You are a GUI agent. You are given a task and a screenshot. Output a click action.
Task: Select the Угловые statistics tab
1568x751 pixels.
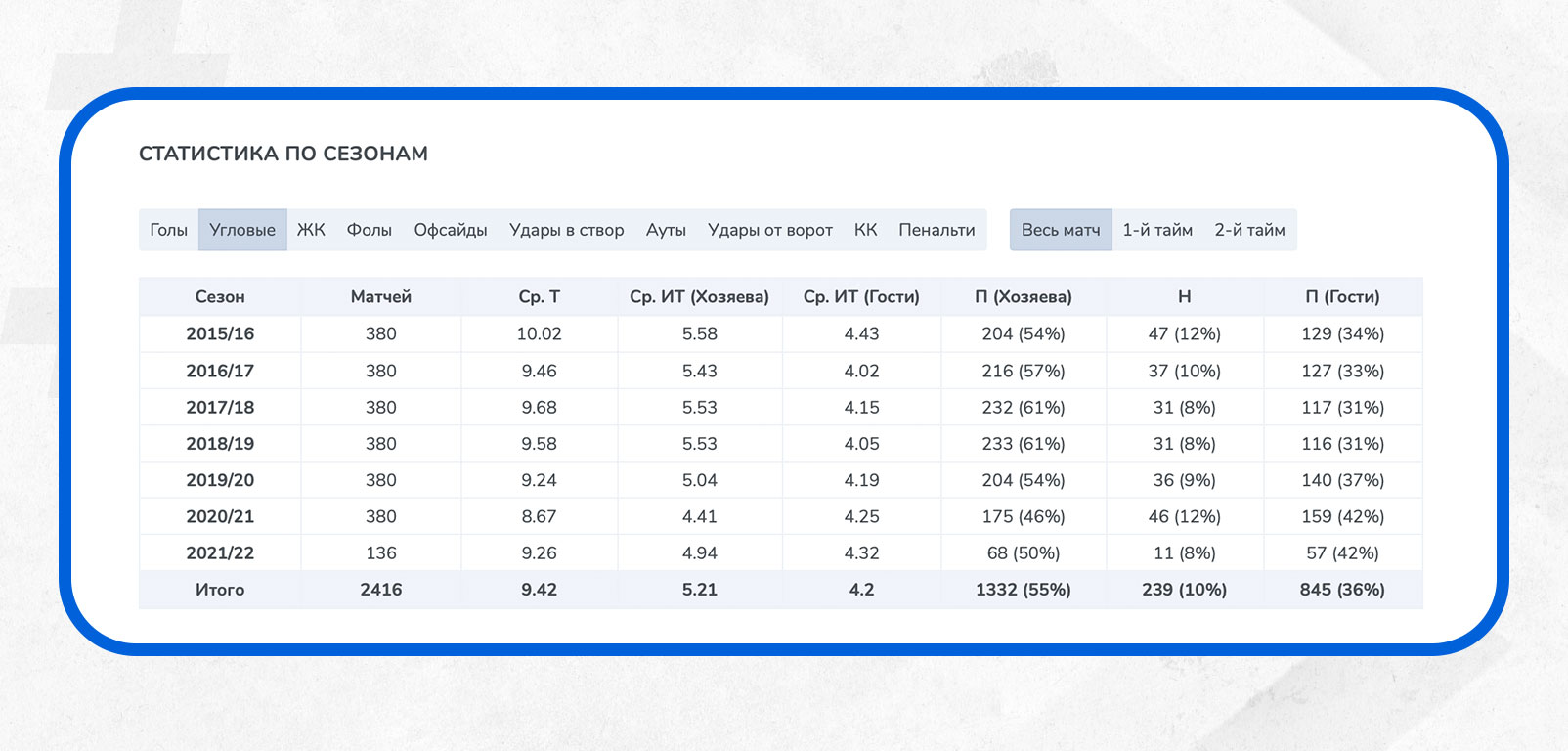point(242,230)
